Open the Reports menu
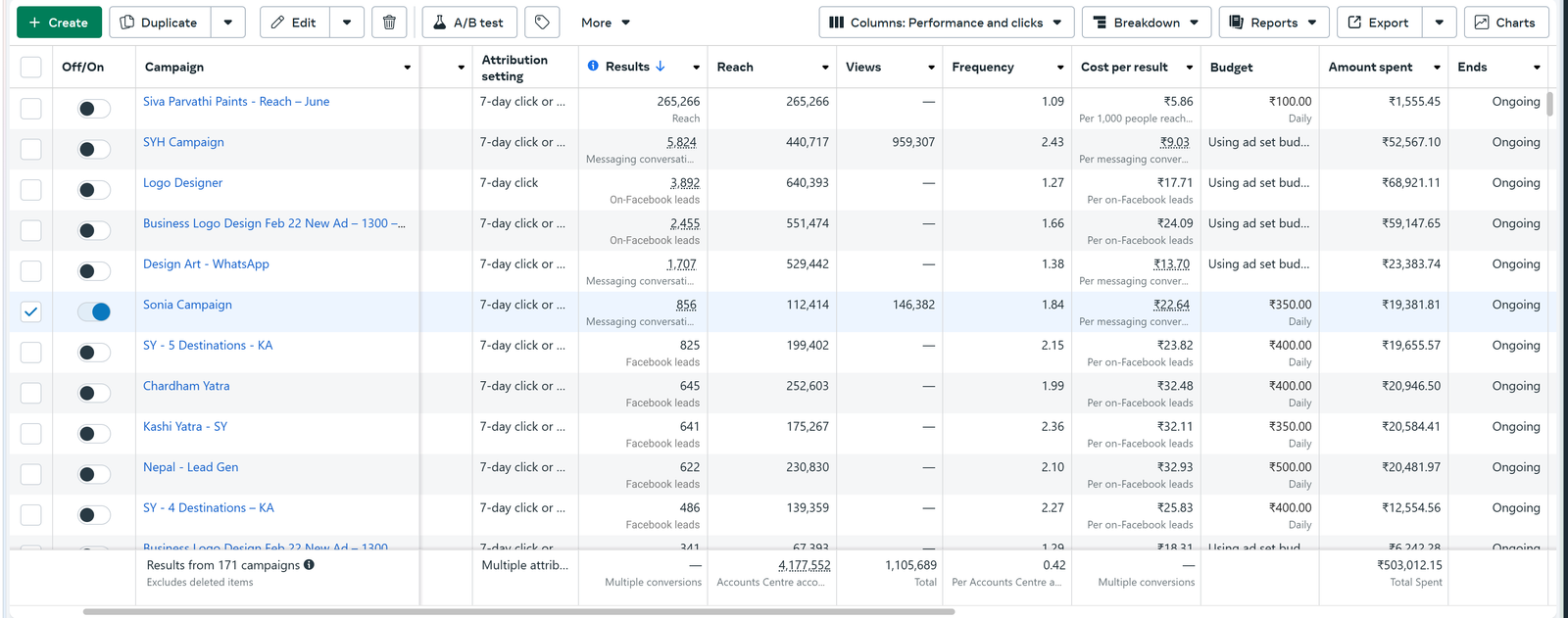Screen dimensions: 1568x618 coord(1273,23)
